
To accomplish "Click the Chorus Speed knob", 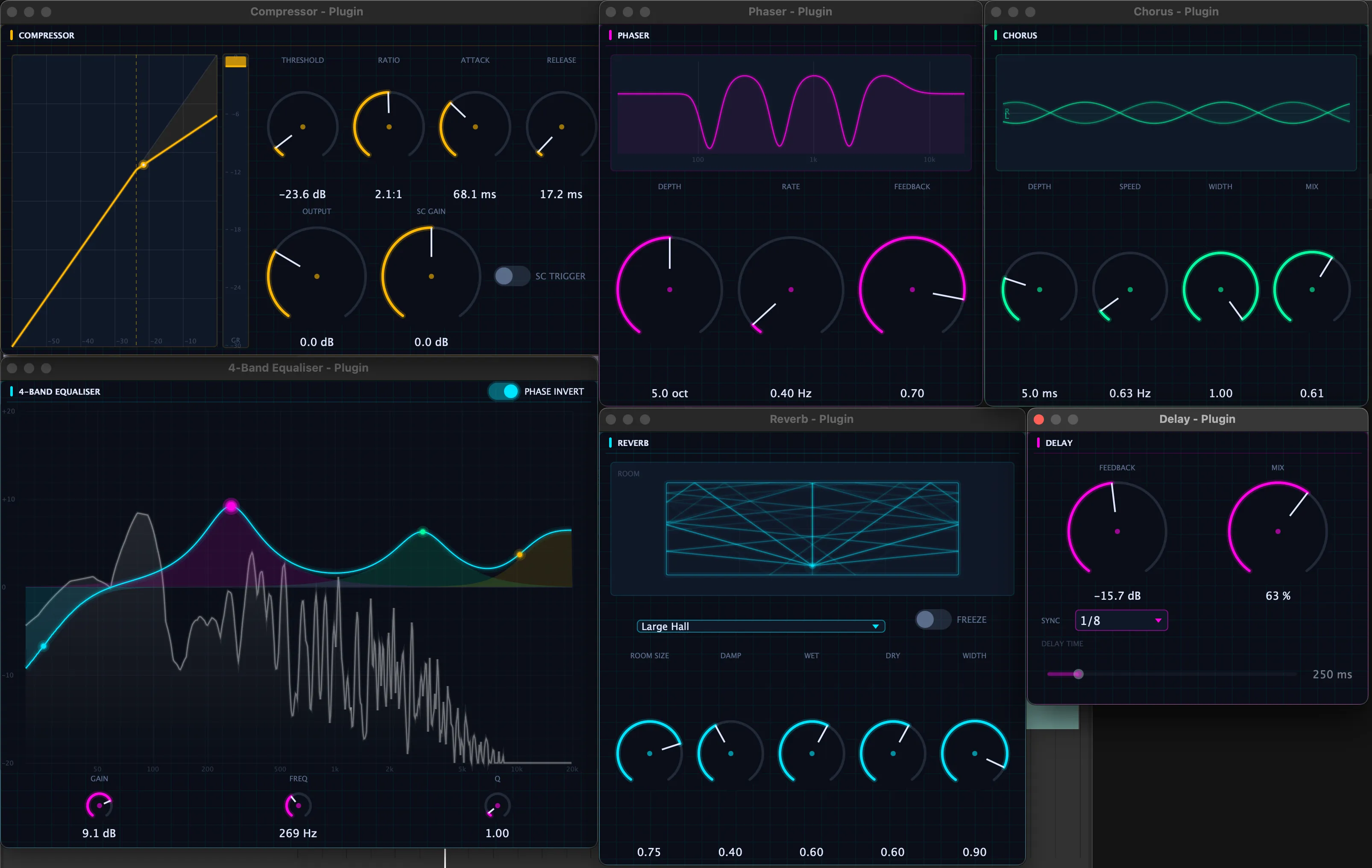I will 1130,290.
